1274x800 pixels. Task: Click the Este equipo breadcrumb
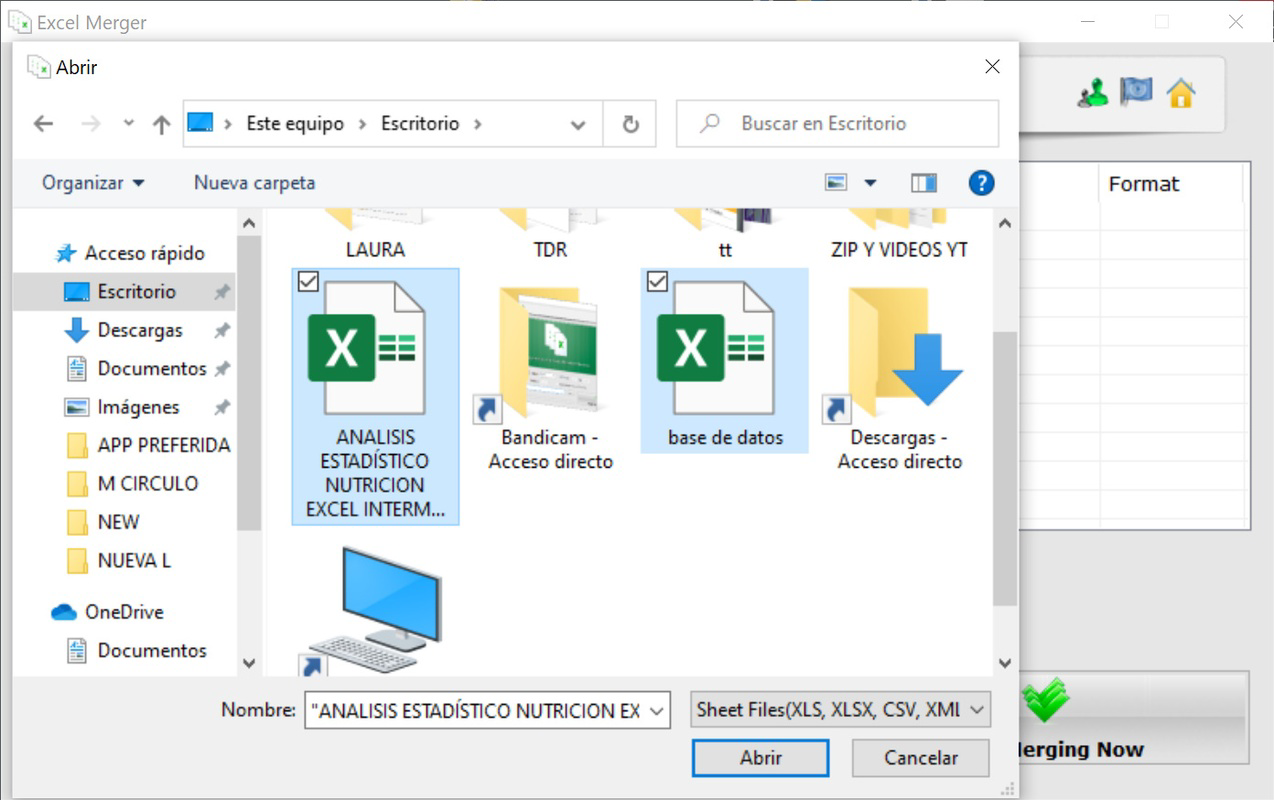click(x=295, y=124)
